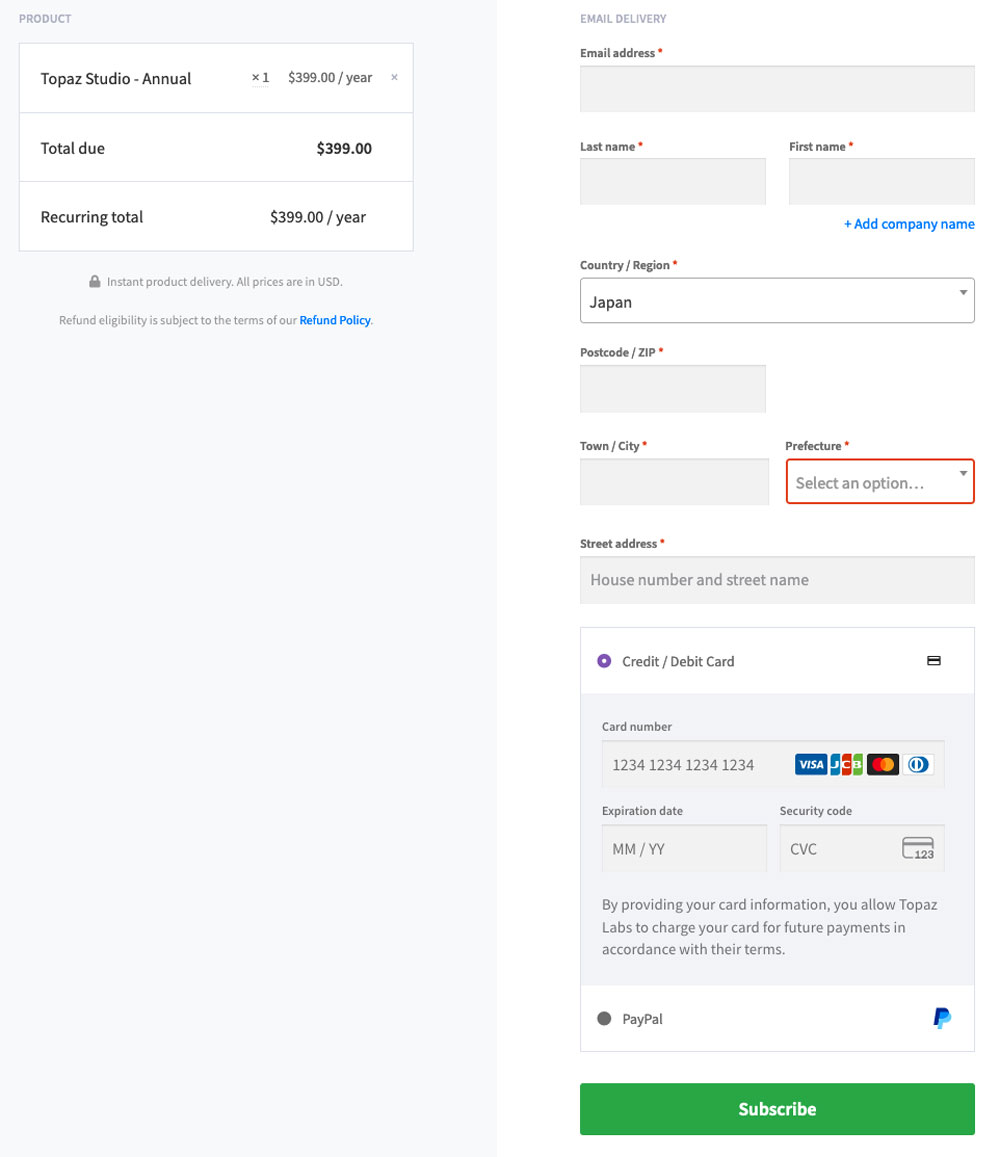Screen dimensions: 1000x1157
Task: Open the Country / Region dropdown
Action: click(776, 301)
